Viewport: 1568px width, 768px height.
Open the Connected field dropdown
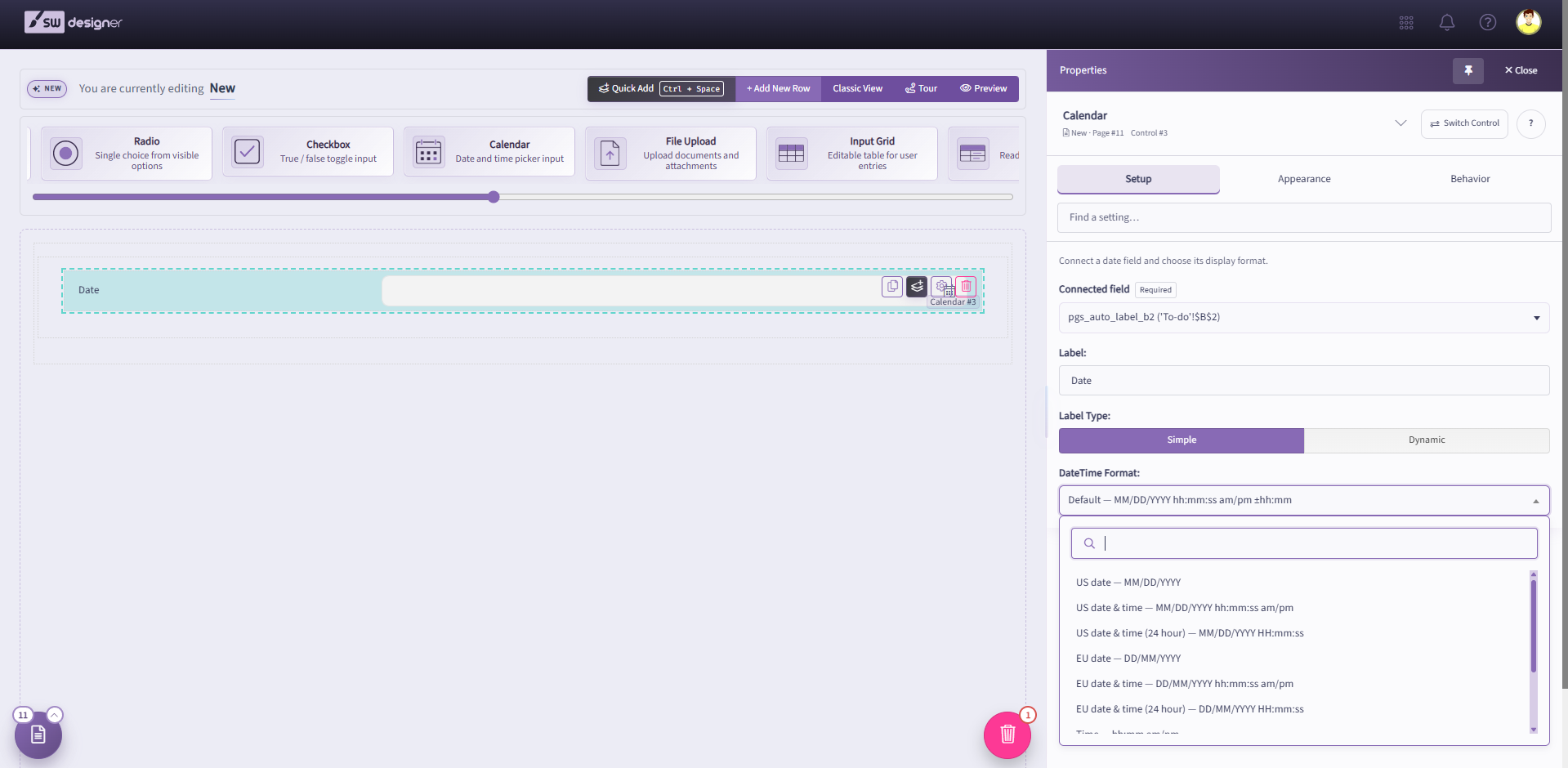click(1304, 318)
